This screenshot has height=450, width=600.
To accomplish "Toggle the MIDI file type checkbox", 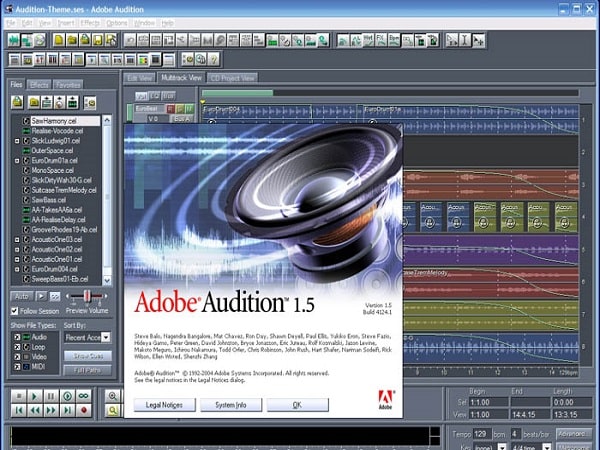I will (x=17, y=367).
